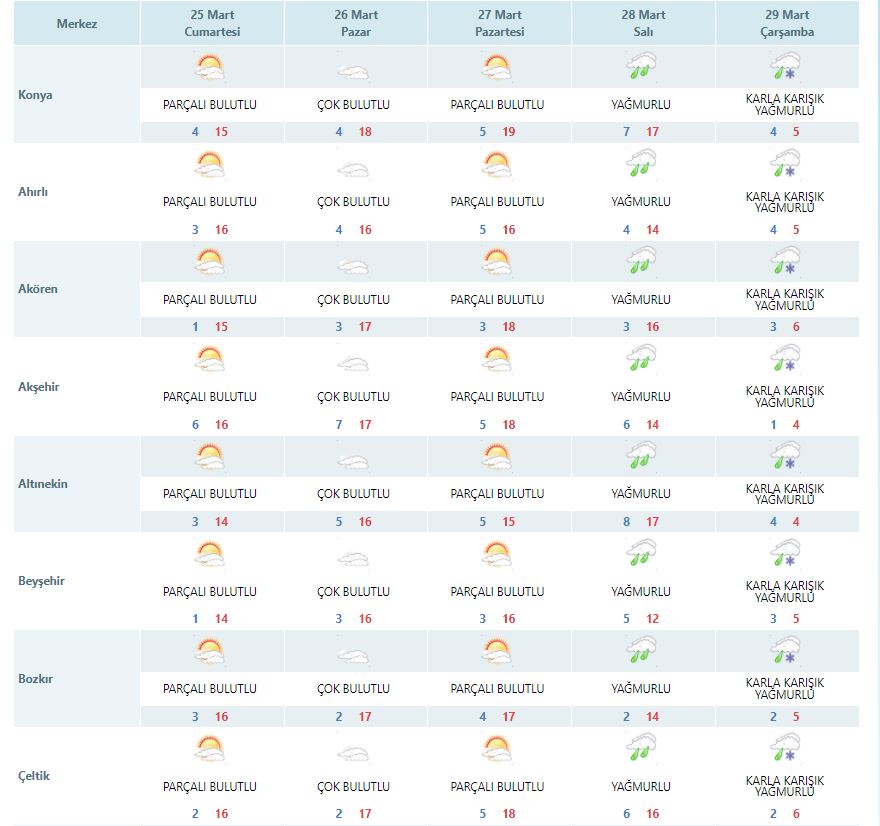880x826 pixels.
Task: Click Bozkır's KARLA KARIŞIK YAĞMURLU label
Action: click(785, 689)
